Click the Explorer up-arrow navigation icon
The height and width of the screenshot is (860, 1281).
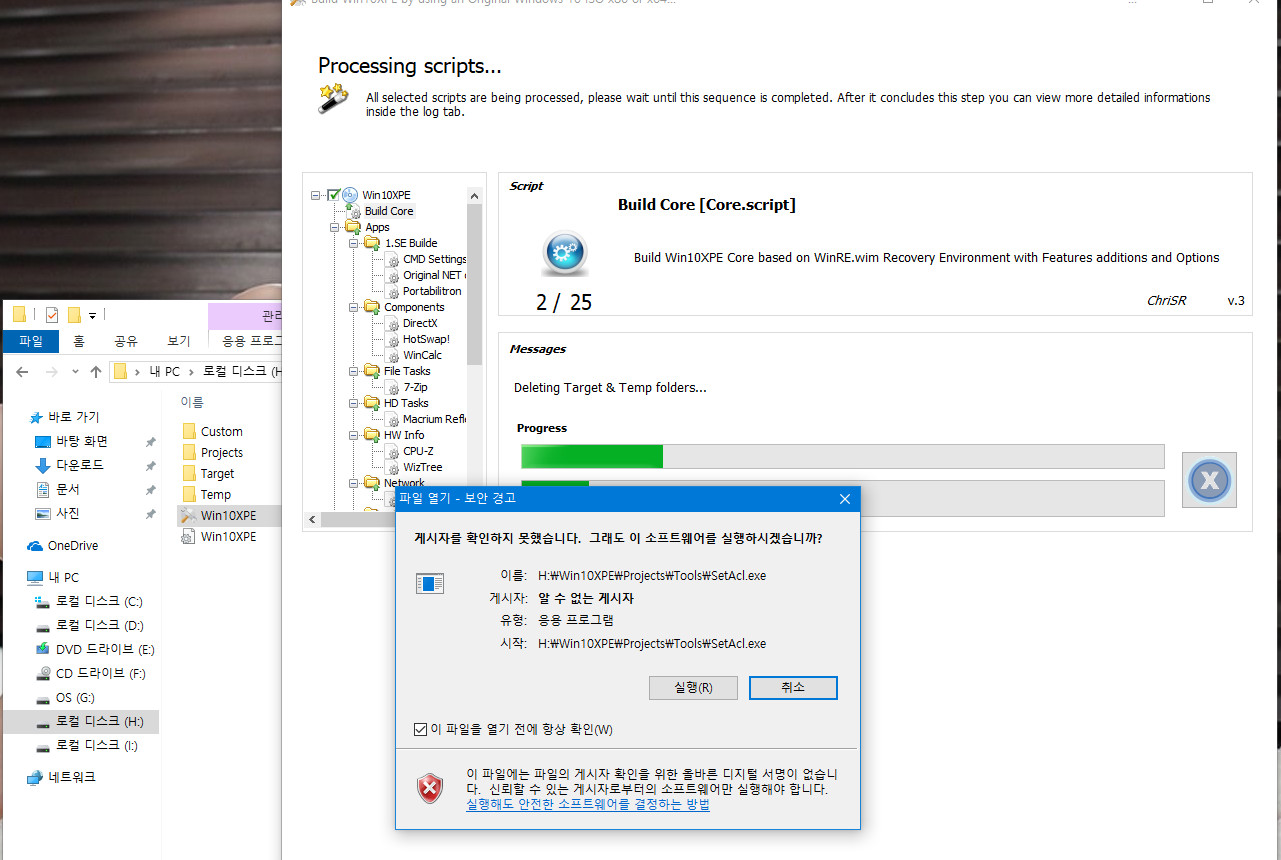pyautogui.click(x=96, y=372)
